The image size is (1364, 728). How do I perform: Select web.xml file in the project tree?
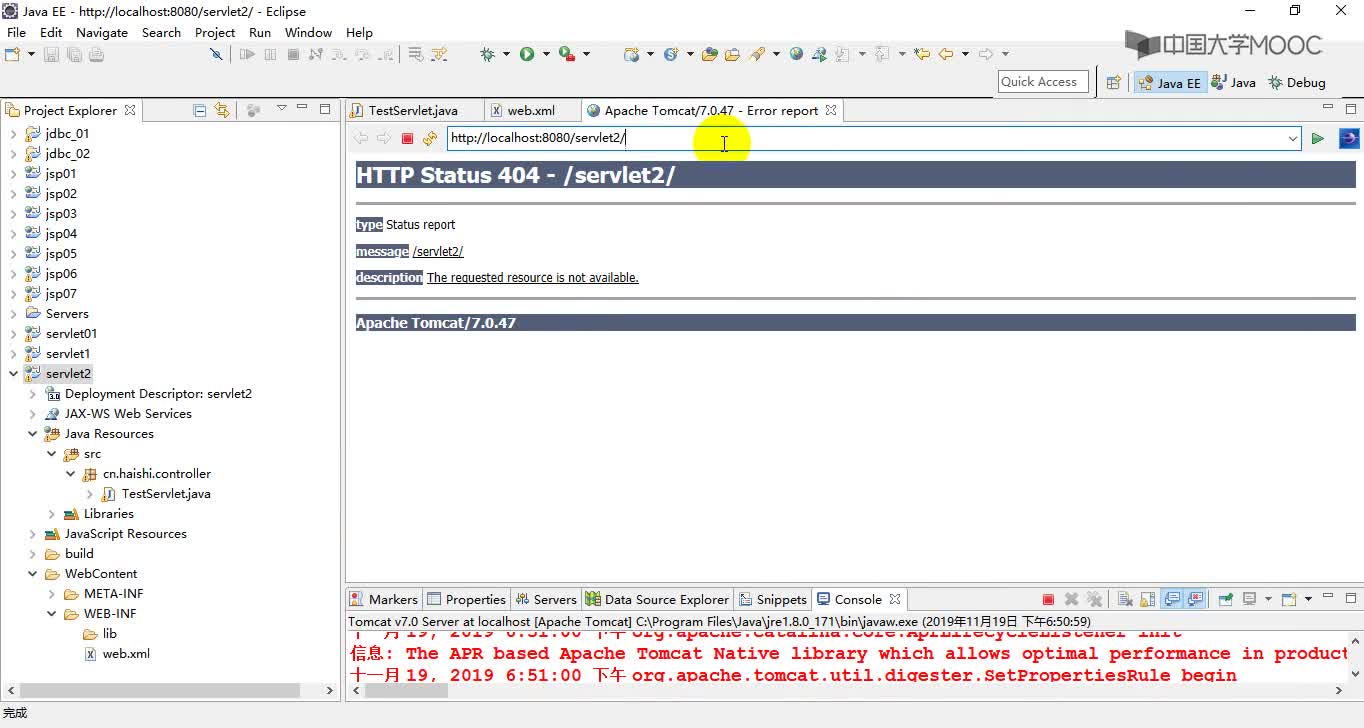(x=116, y=653)
